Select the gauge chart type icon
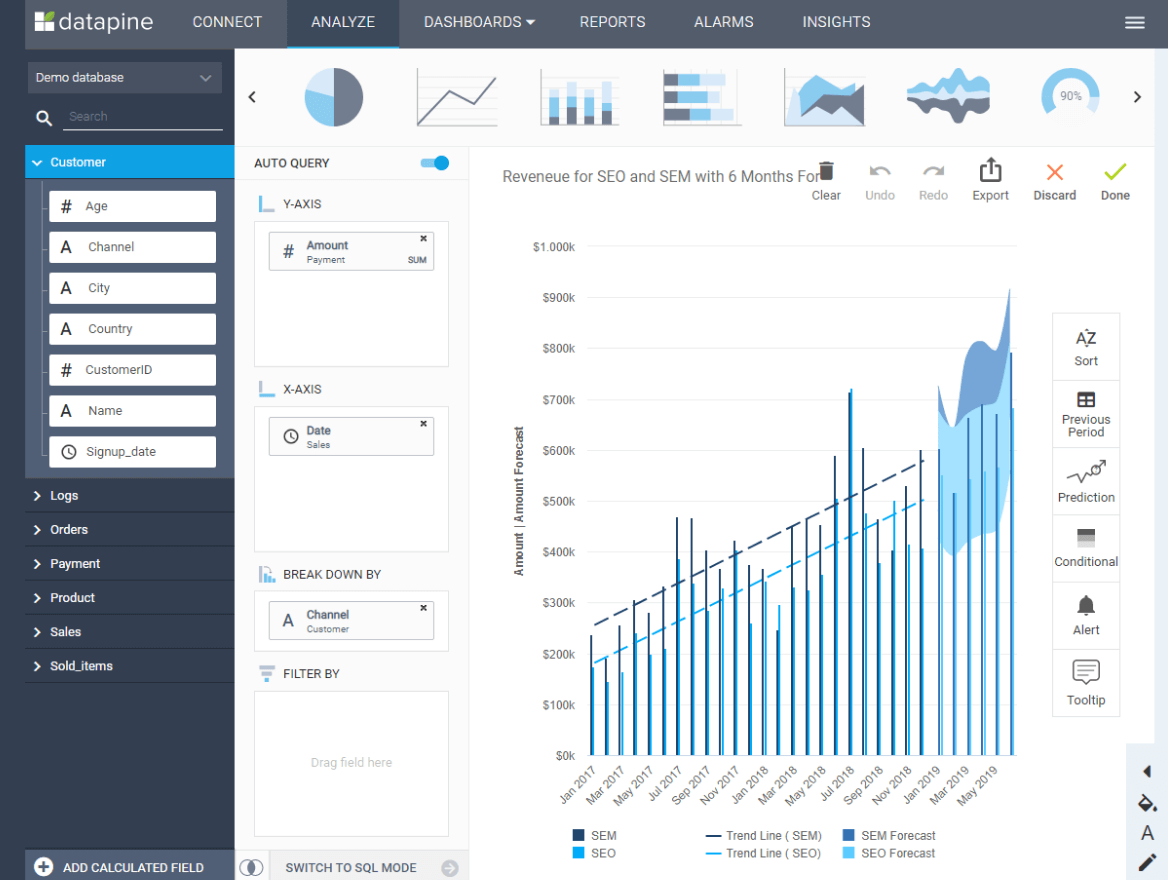This screenshot has height=880, width=1168. tap(1069, 97)
